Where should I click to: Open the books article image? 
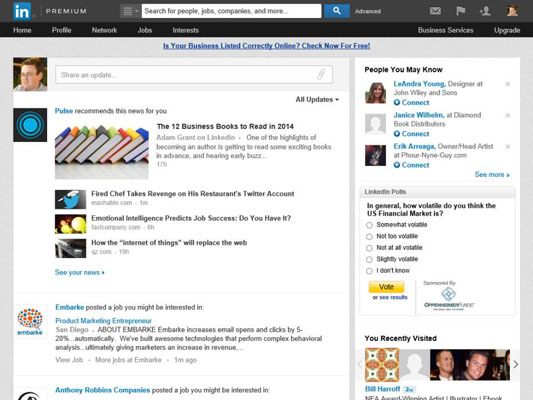pos(102,151)
